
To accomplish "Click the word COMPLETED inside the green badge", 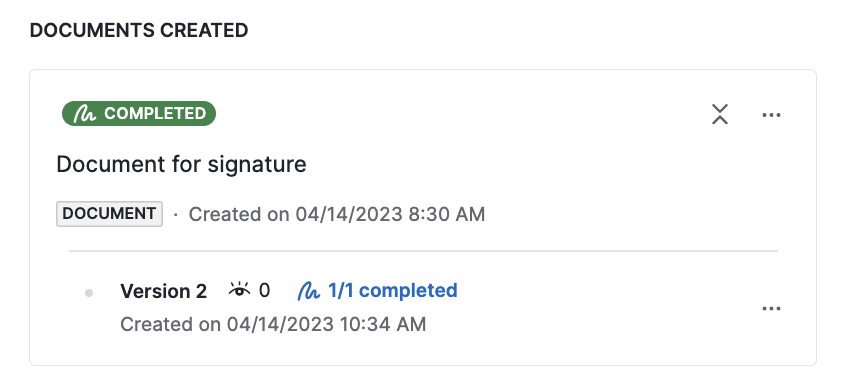I will (155, 114).
